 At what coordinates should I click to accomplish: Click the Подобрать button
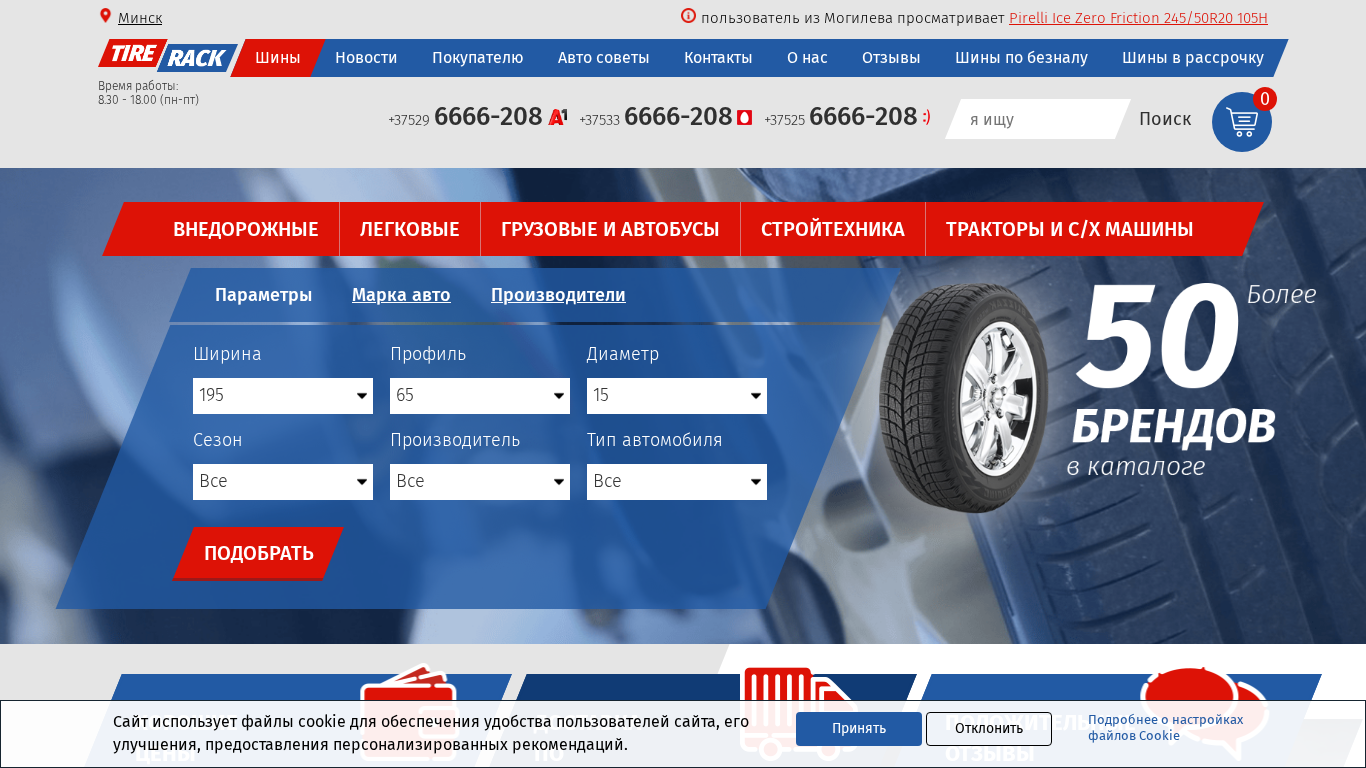tap(259, 553)
